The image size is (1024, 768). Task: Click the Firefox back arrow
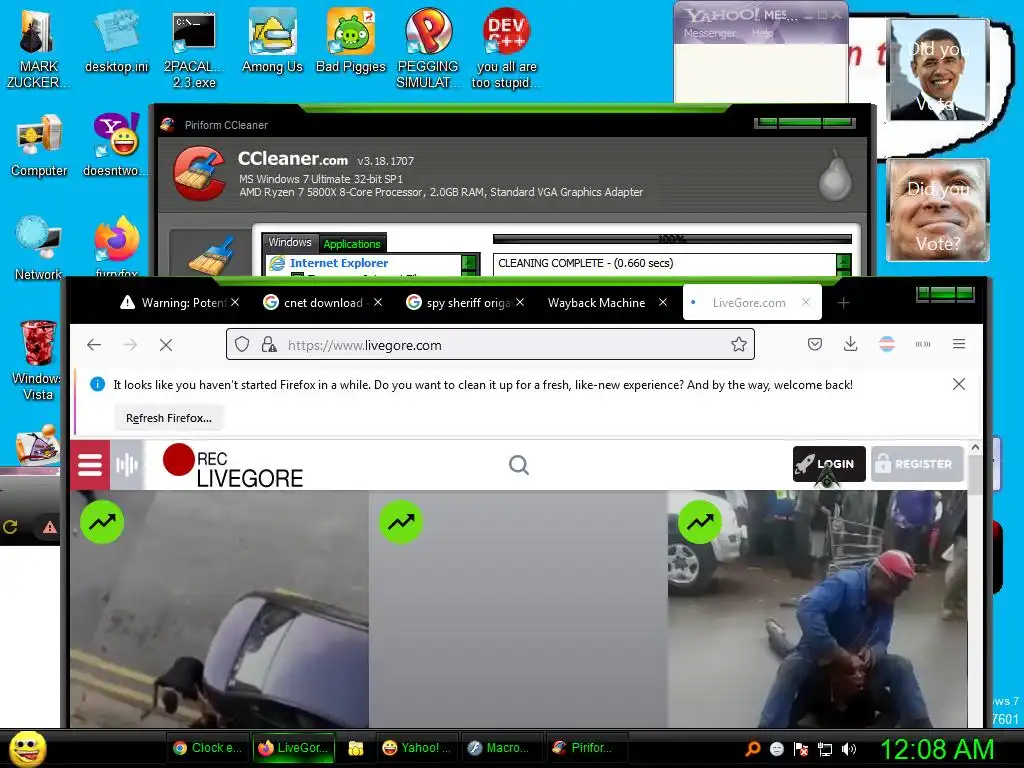click(94, 345)
